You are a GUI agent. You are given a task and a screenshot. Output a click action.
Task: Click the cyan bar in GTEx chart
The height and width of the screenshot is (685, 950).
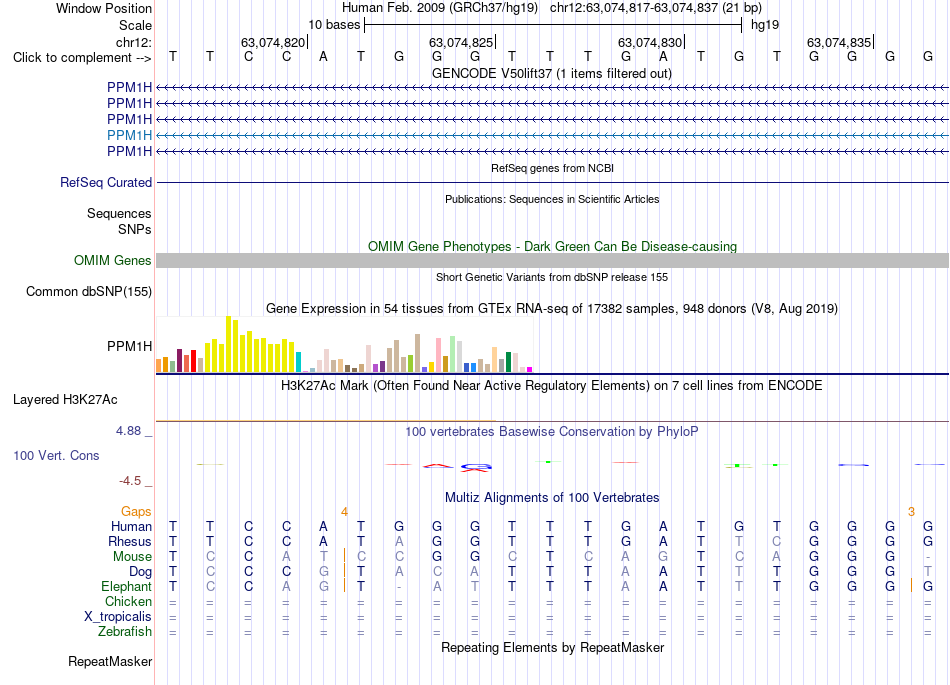298,362
